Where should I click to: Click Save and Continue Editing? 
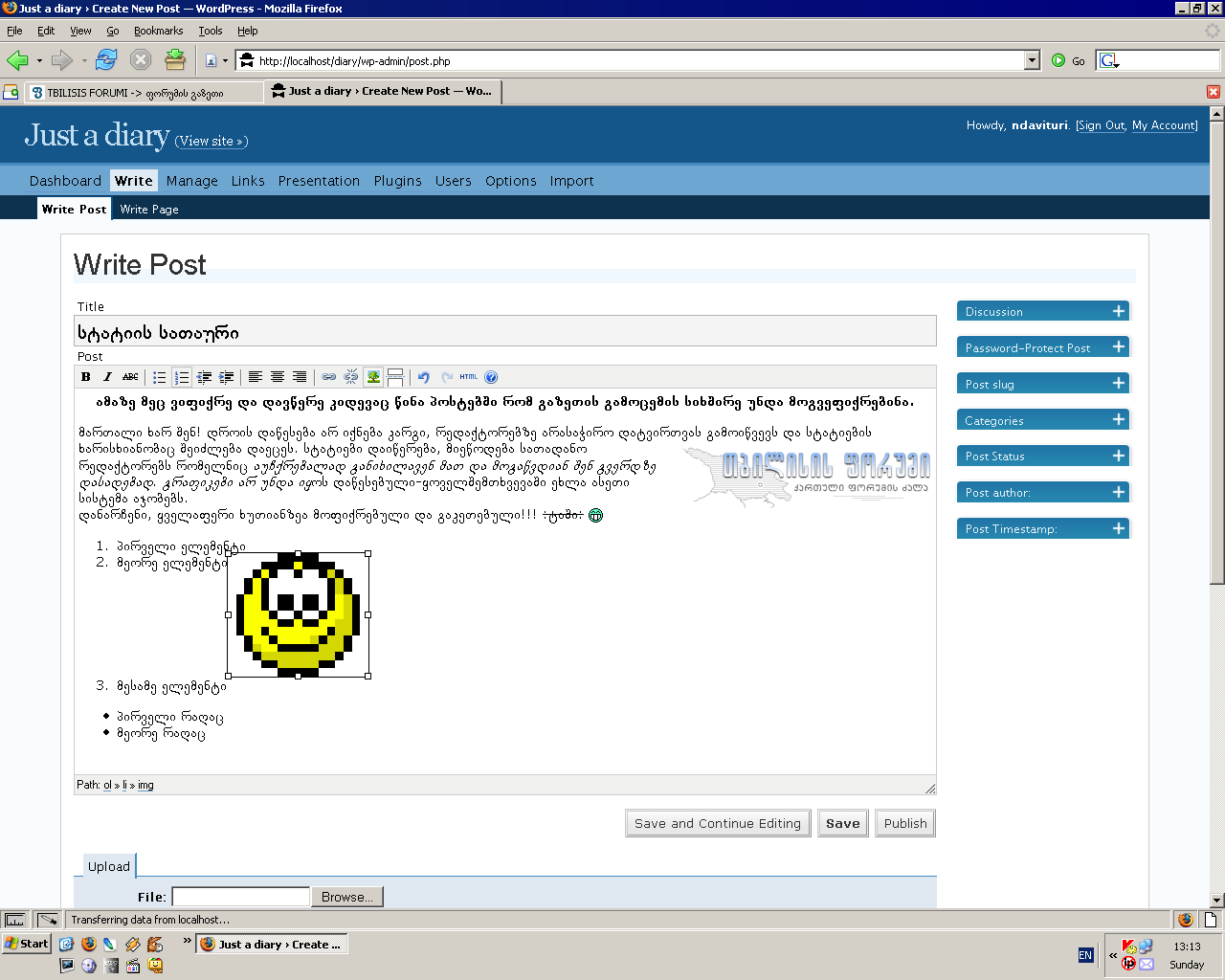(718, 823)
